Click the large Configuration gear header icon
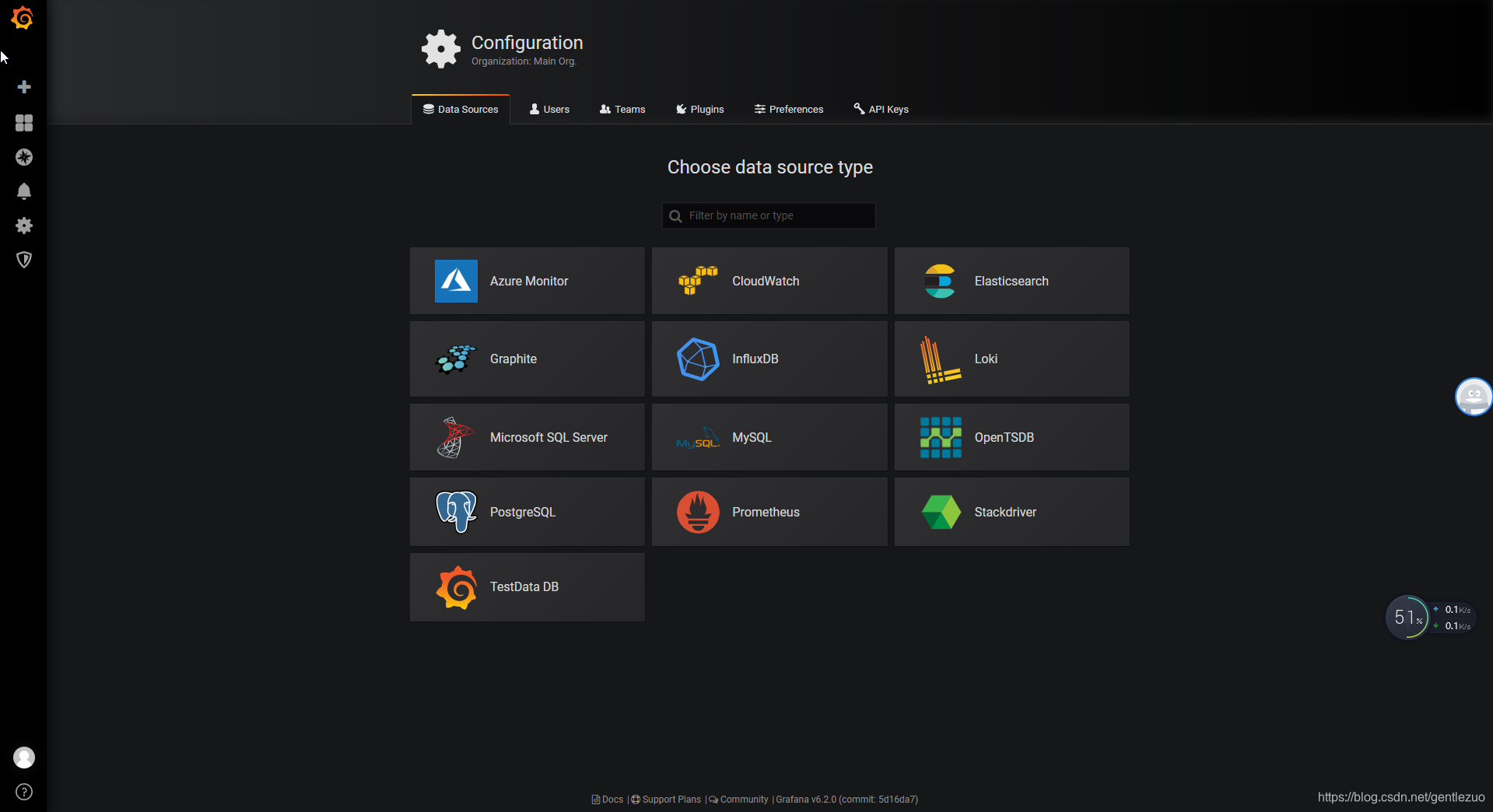 coord(441,49)
